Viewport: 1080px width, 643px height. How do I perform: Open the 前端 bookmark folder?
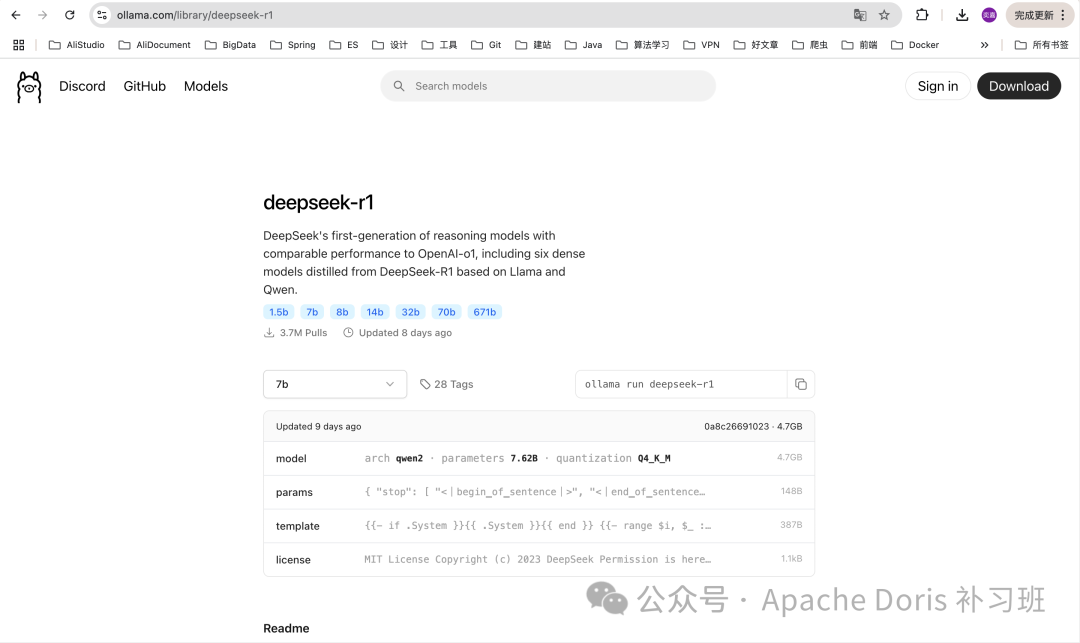[x=860, y=45]
